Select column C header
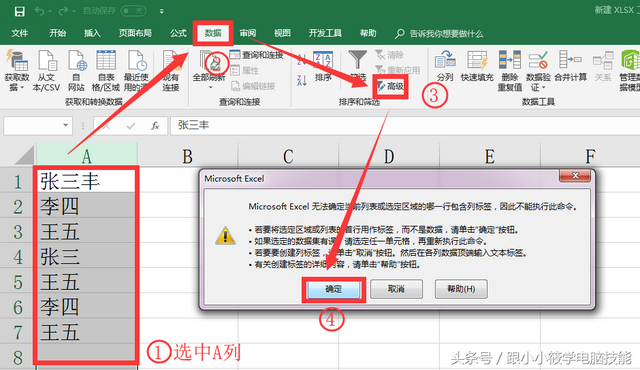This screenshot has height=370, width=640. (x=288, y=156)
